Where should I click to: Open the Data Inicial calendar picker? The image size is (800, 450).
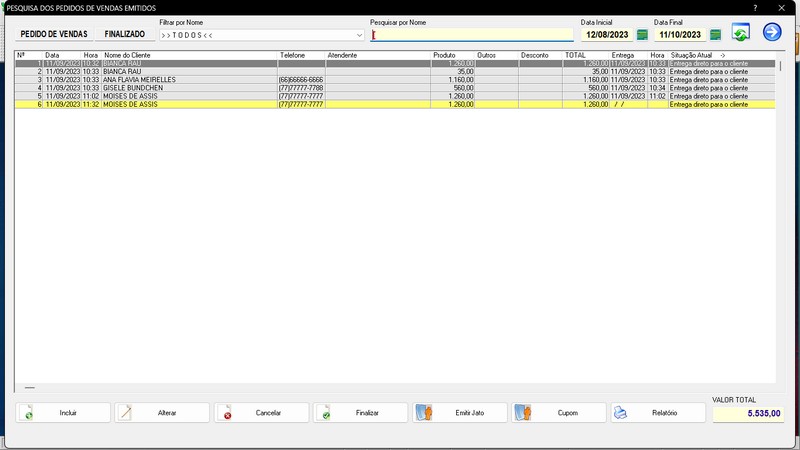pos(642,35)
